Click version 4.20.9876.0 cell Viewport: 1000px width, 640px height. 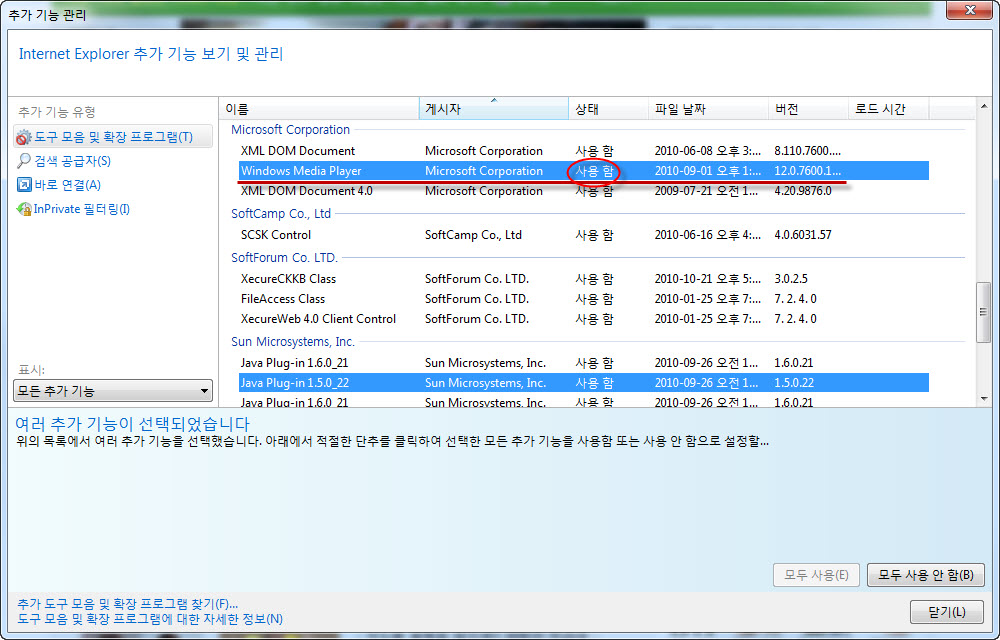pyautogui.click(x=803, y=191)
